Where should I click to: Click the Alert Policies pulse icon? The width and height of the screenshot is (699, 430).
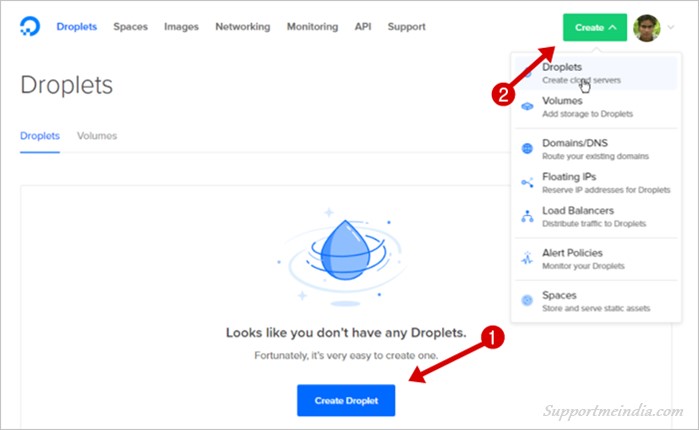pyautogui.click(x=527, y=258)
